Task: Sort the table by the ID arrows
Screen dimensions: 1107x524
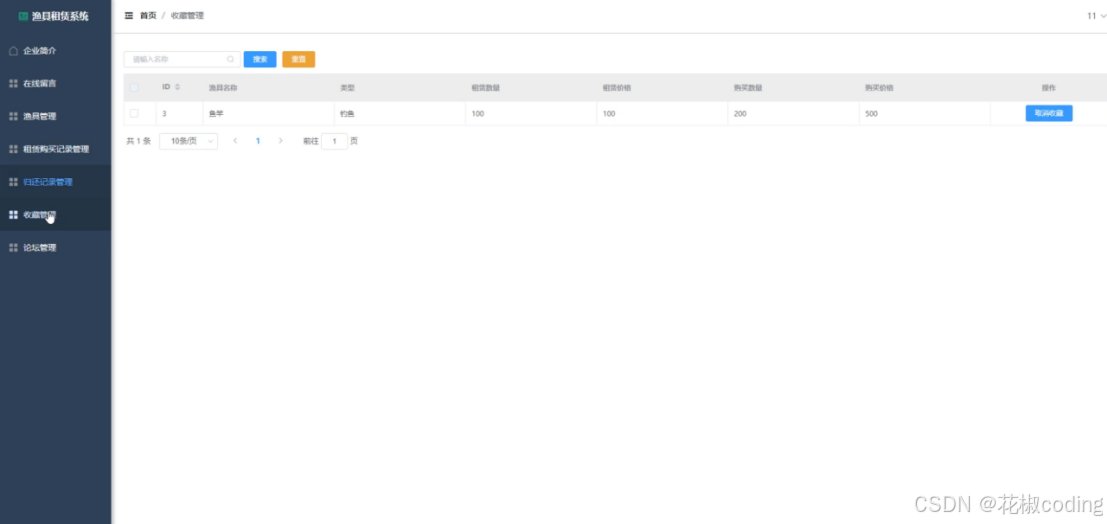Action: (177, 87)
